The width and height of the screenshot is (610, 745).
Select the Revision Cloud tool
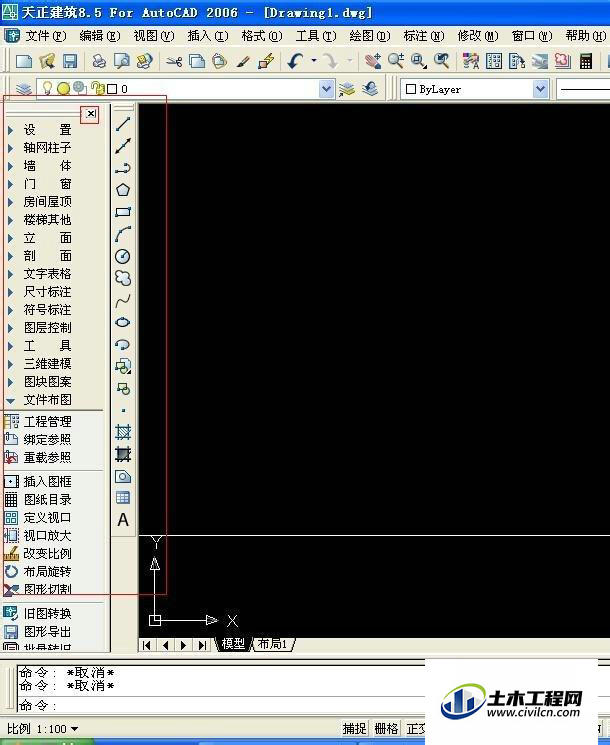123,278
